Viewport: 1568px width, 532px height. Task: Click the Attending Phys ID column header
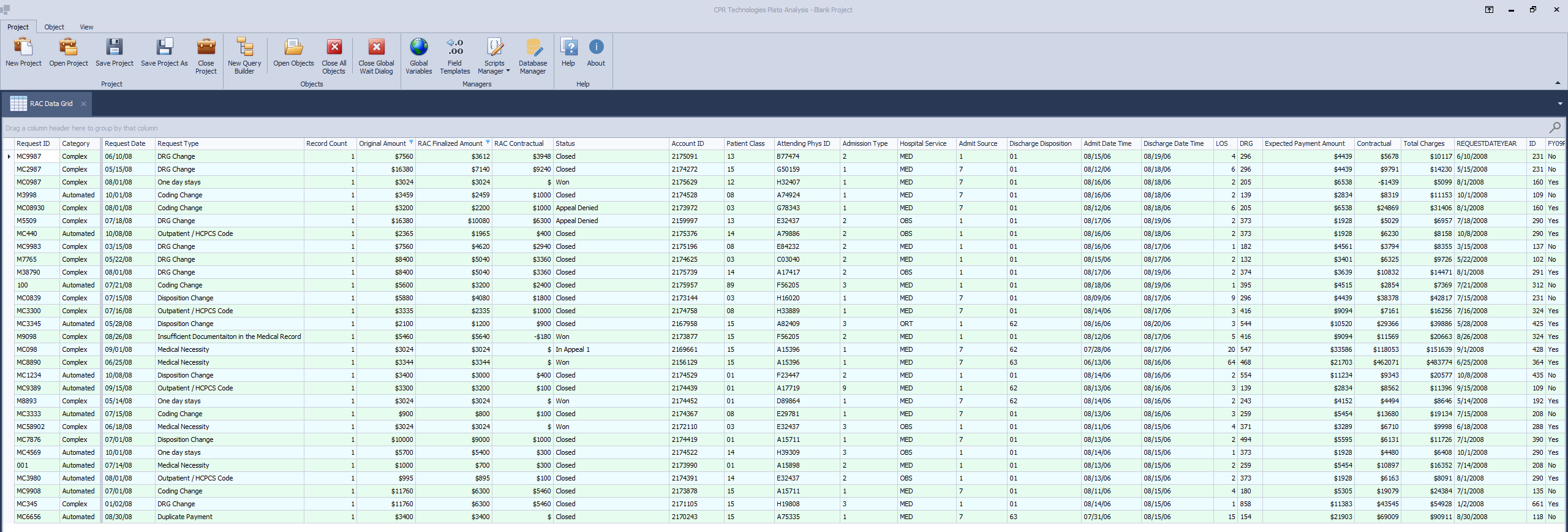807,143
